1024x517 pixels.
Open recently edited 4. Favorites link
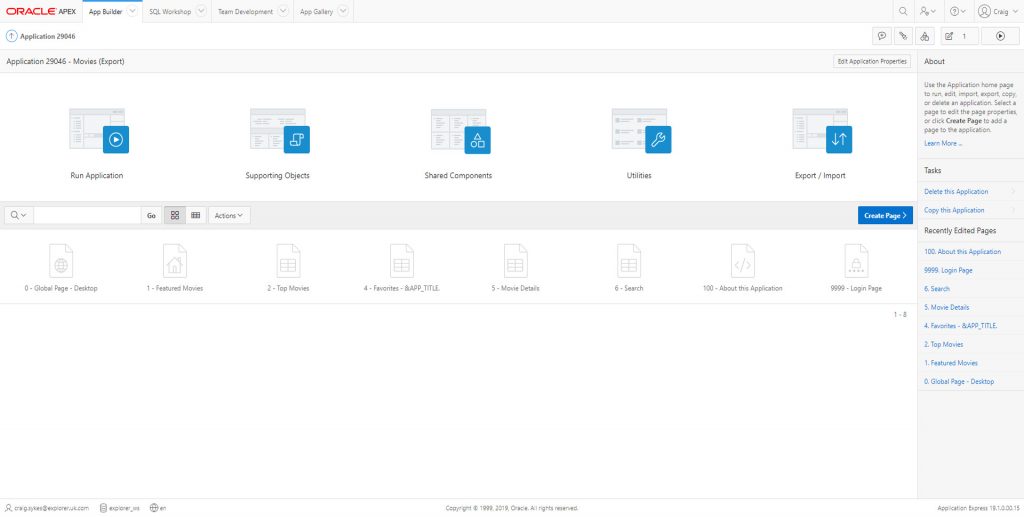961,326
